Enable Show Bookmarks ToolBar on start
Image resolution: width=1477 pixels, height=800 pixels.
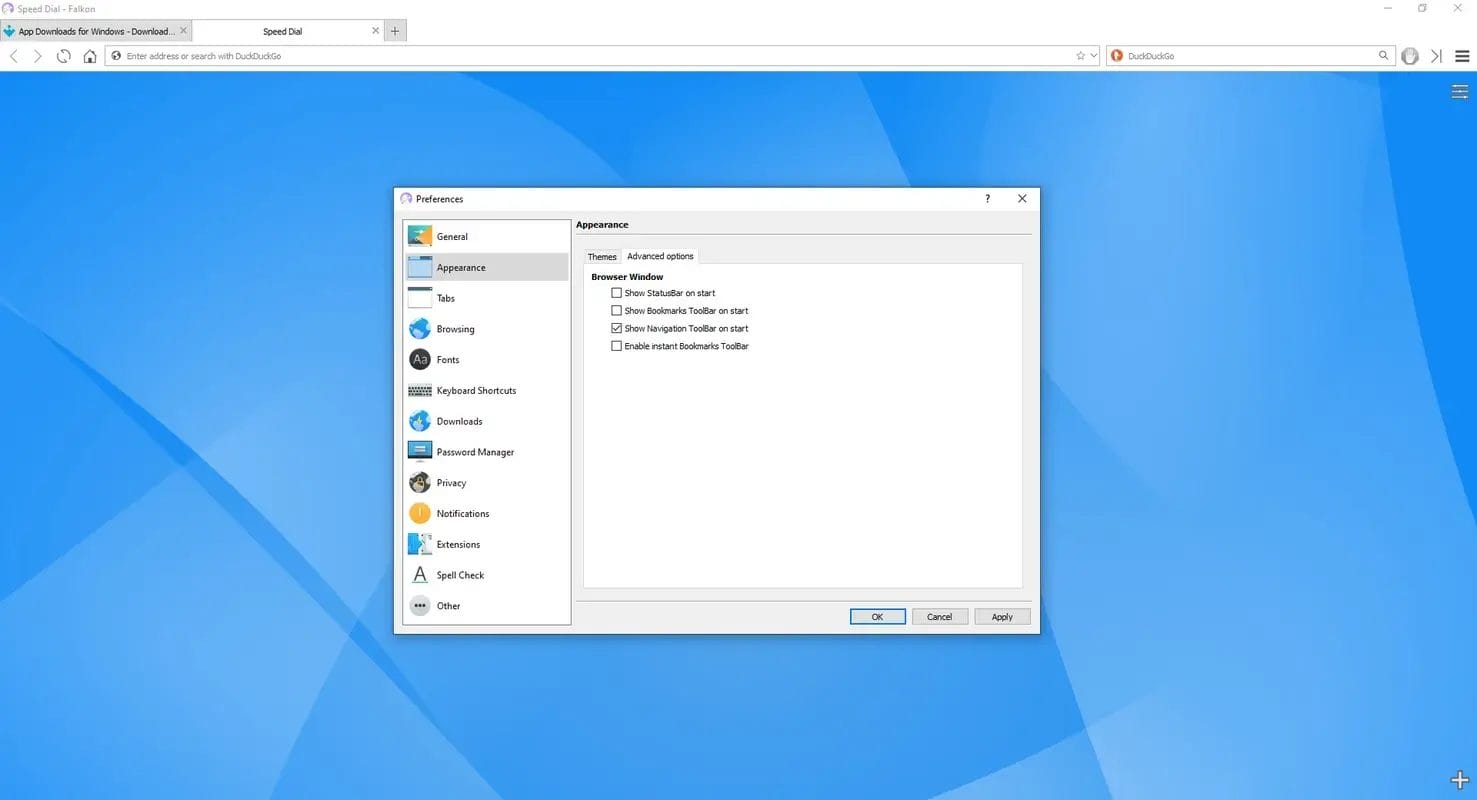click(616, 311)
